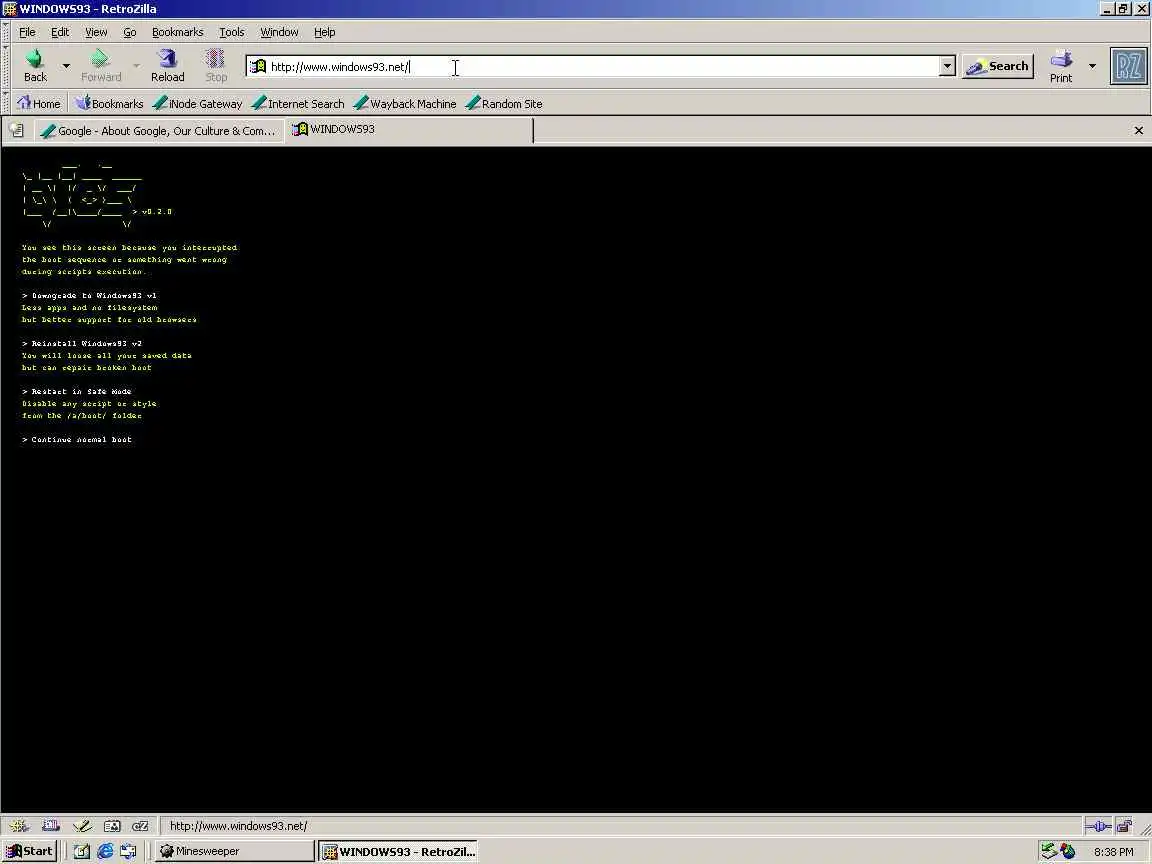Click the WINDOWS93 - RetroZilla taskbar button

tap(397, 852)
